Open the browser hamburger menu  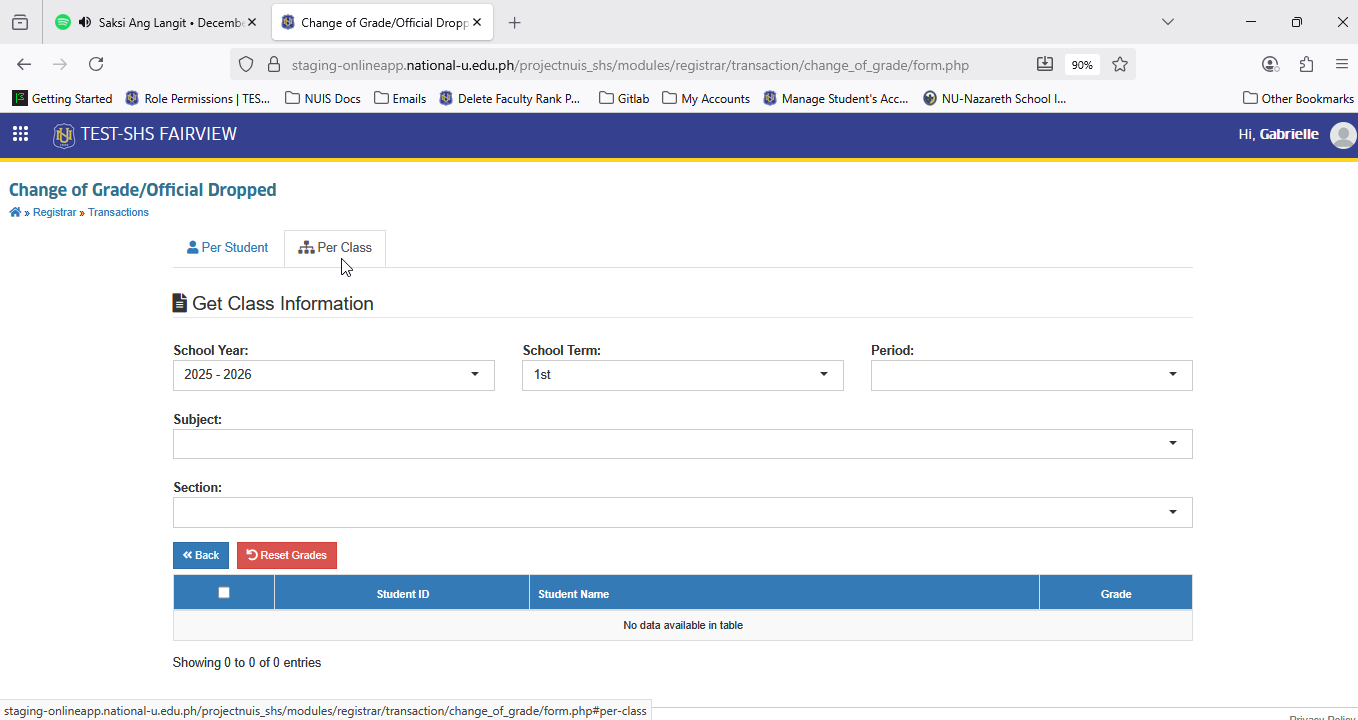1342,64
